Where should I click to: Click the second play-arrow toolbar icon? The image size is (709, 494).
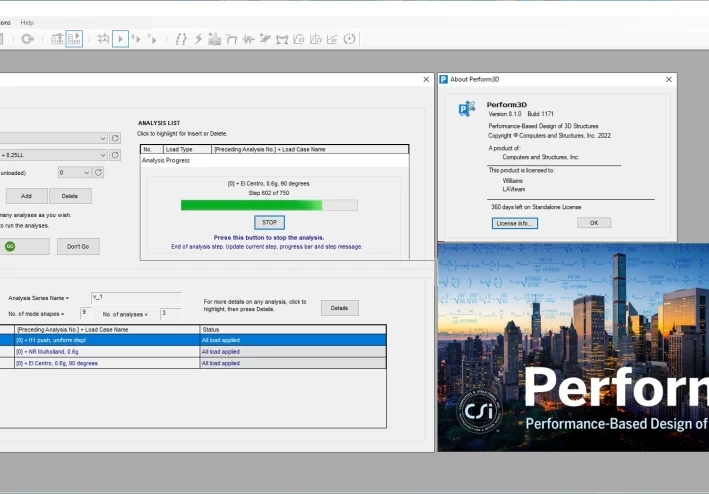coord(136,39)
